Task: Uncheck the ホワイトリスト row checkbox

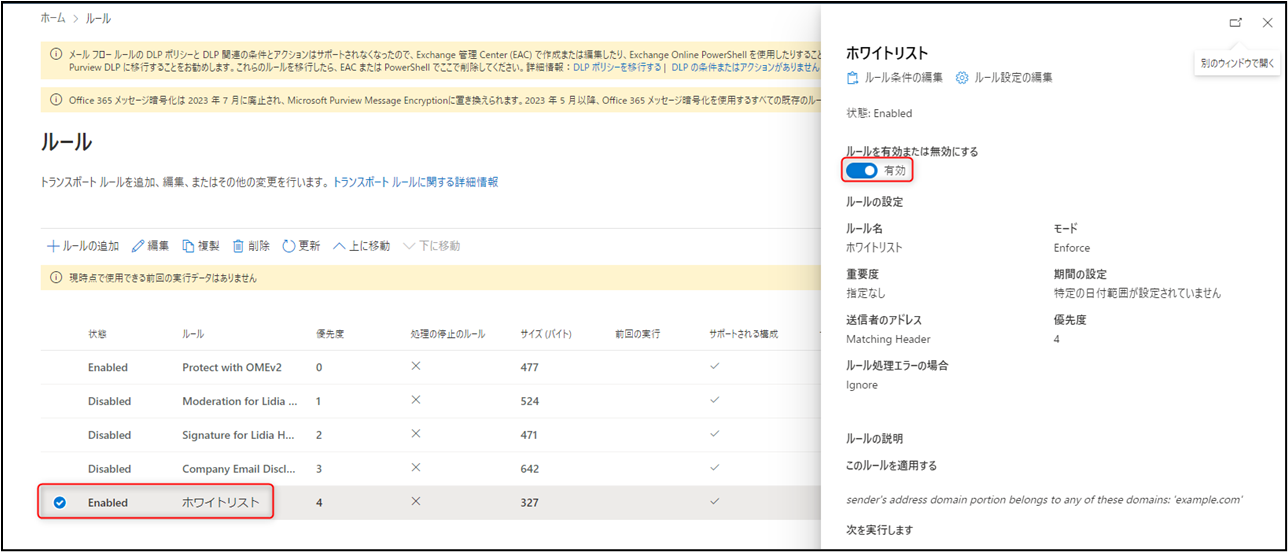Action: 59,502
